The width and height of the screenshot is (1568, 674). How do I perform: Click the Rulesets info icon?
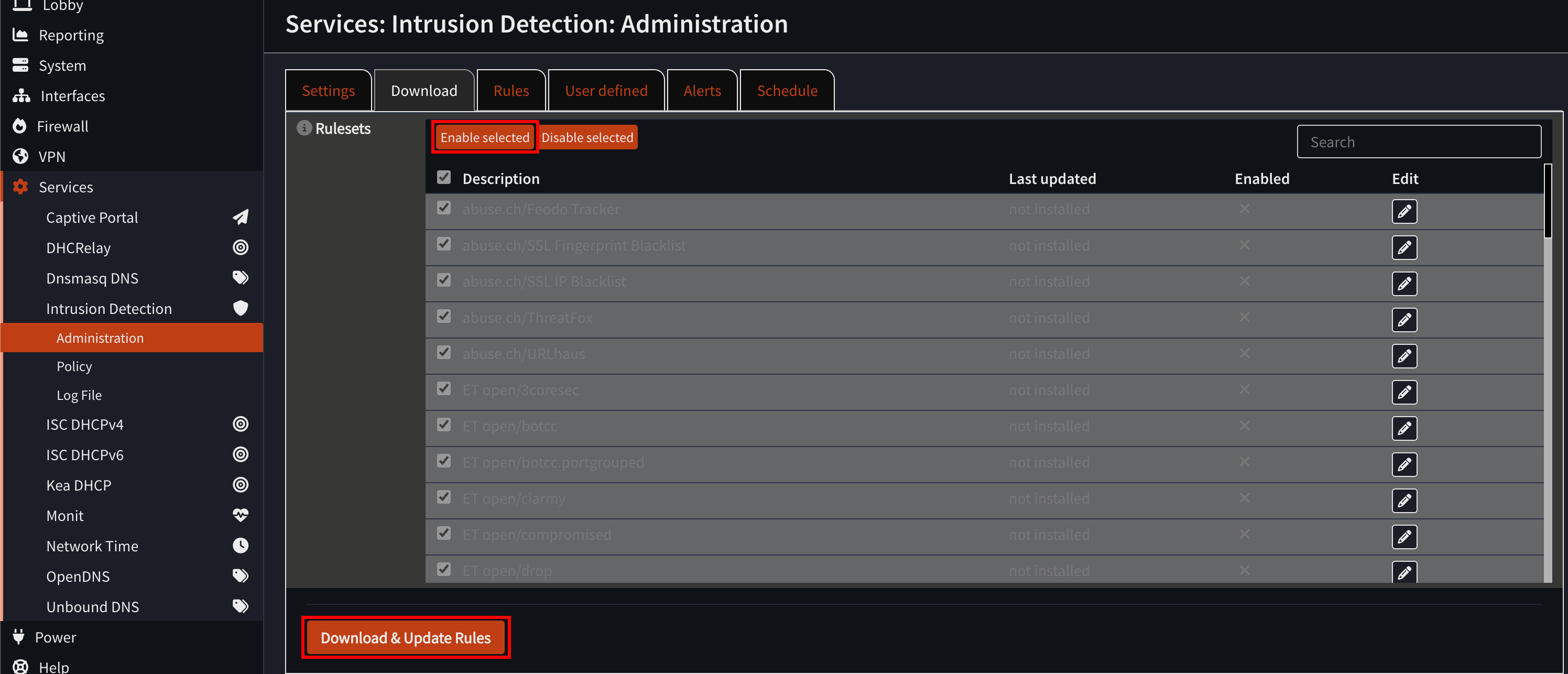coord(304,128)
